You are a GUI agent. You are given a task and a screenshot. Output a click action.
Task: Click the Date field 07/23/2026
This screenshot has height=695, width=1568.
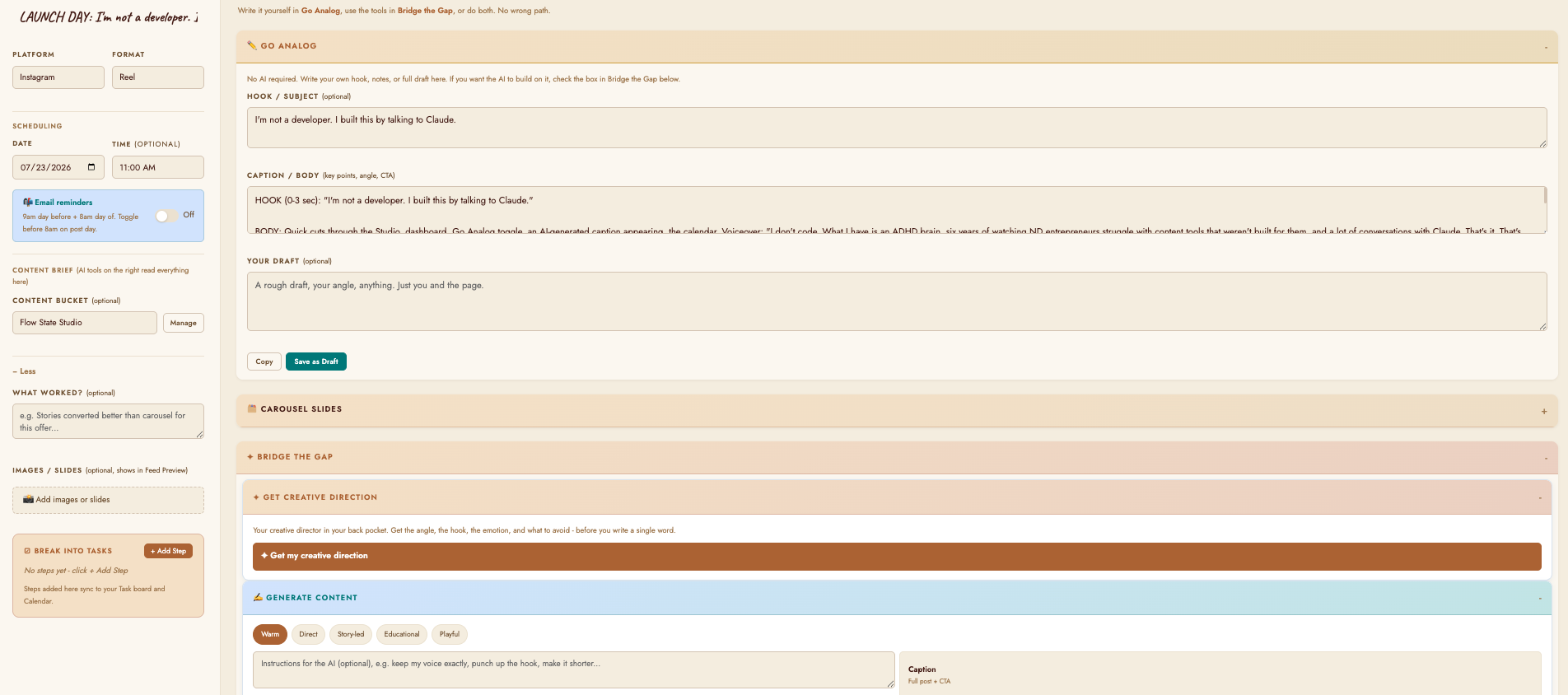pyautogui.click(x=58, y=167)
